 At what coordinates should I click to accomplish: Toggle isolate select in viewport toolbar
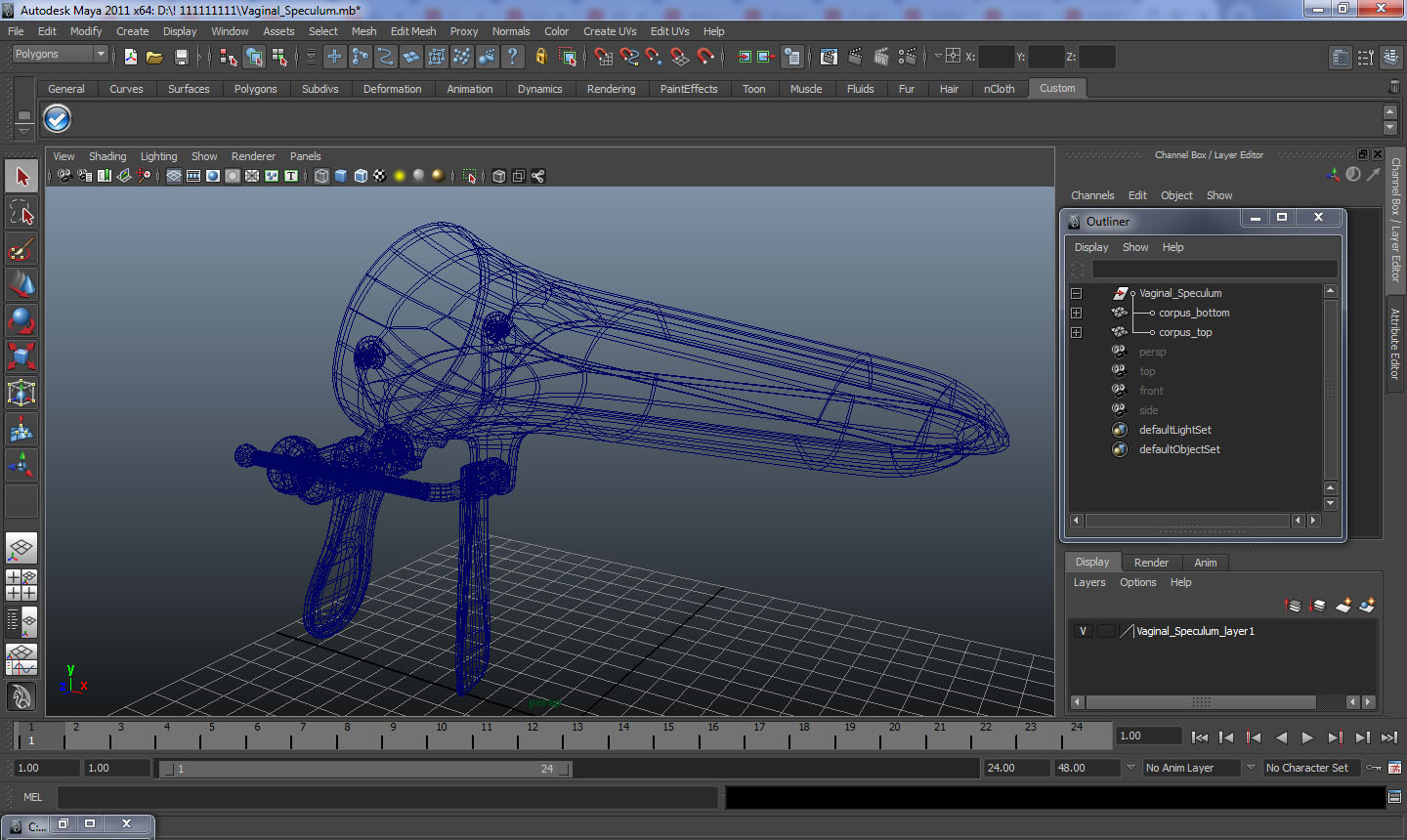[470, 176]
